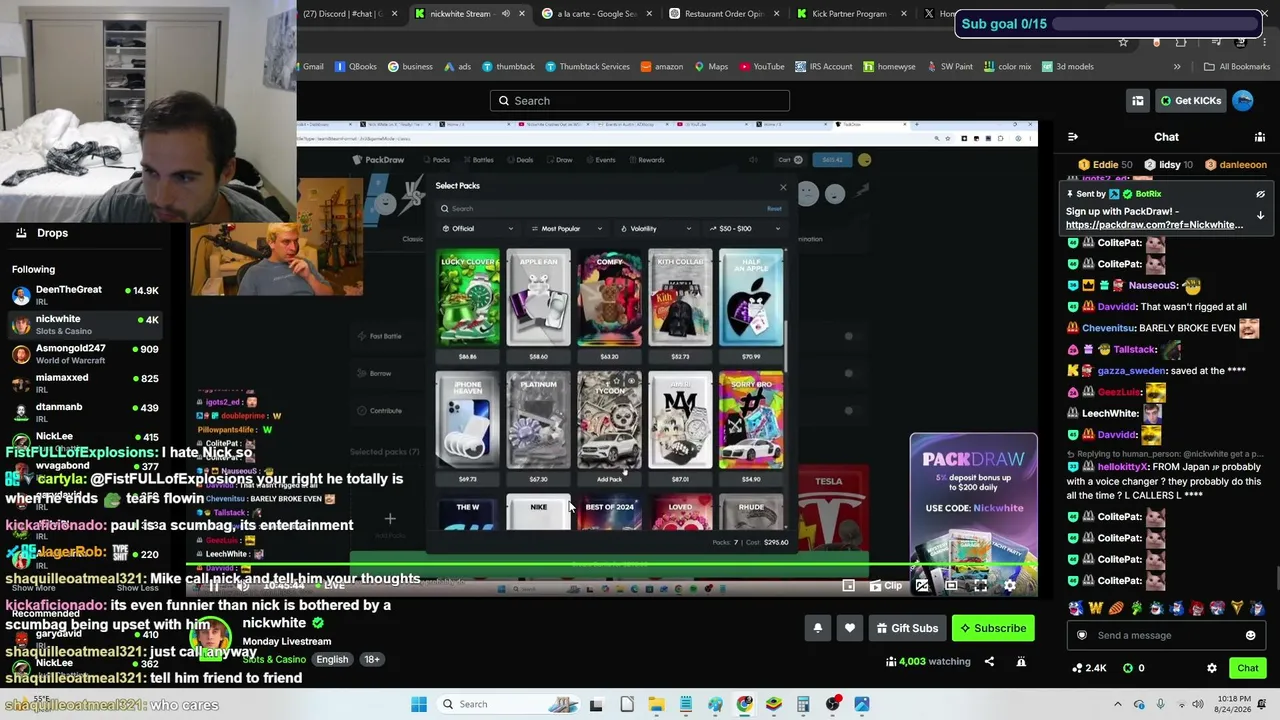Send the message with the Chat button
This screenshot has height=720, width=1280.
coord(1247,668)
